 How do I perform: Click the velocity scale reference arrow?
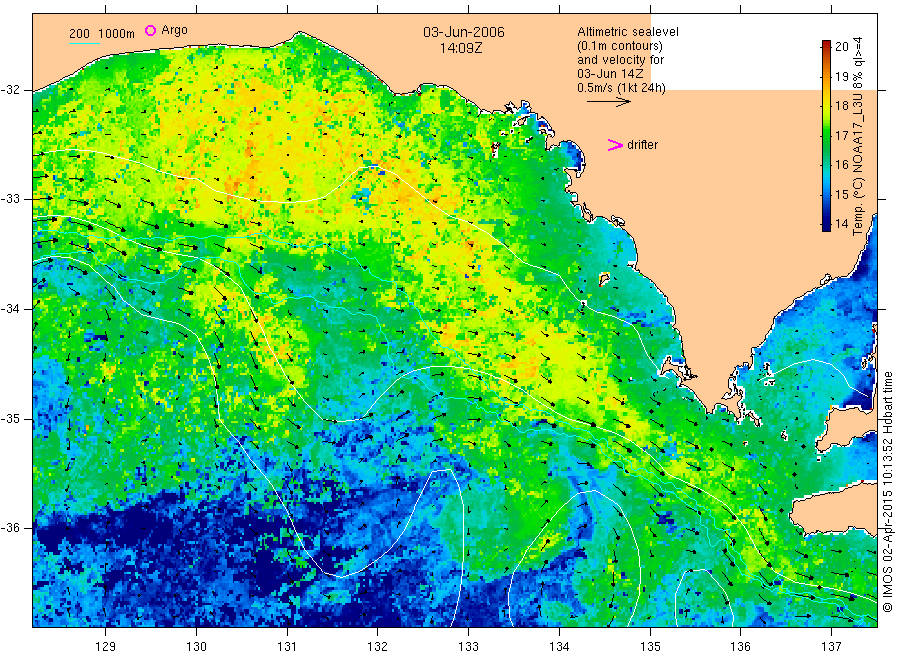[x=608, y=101]
